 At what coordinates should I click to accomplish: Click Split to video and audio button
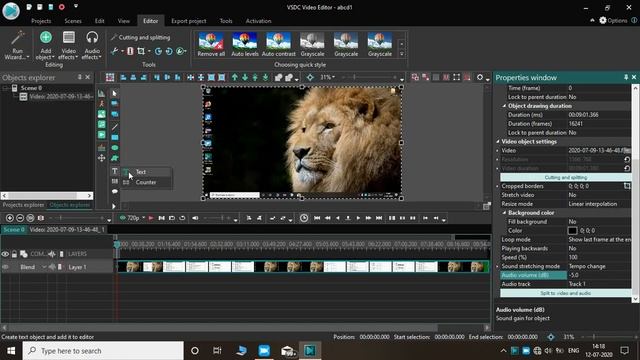coord(566,293)
